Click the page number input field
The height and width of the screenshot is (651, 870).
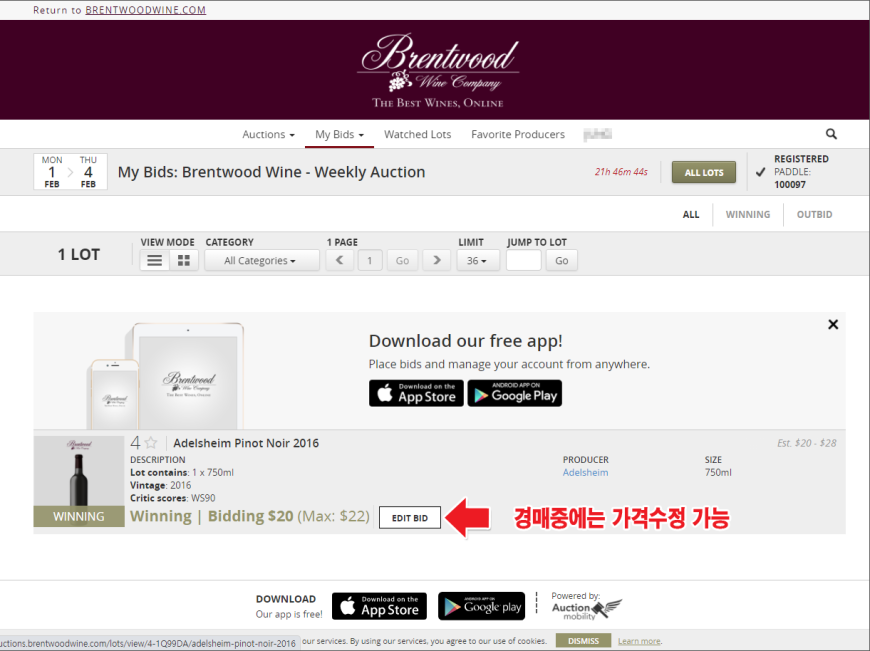[370, 260]
